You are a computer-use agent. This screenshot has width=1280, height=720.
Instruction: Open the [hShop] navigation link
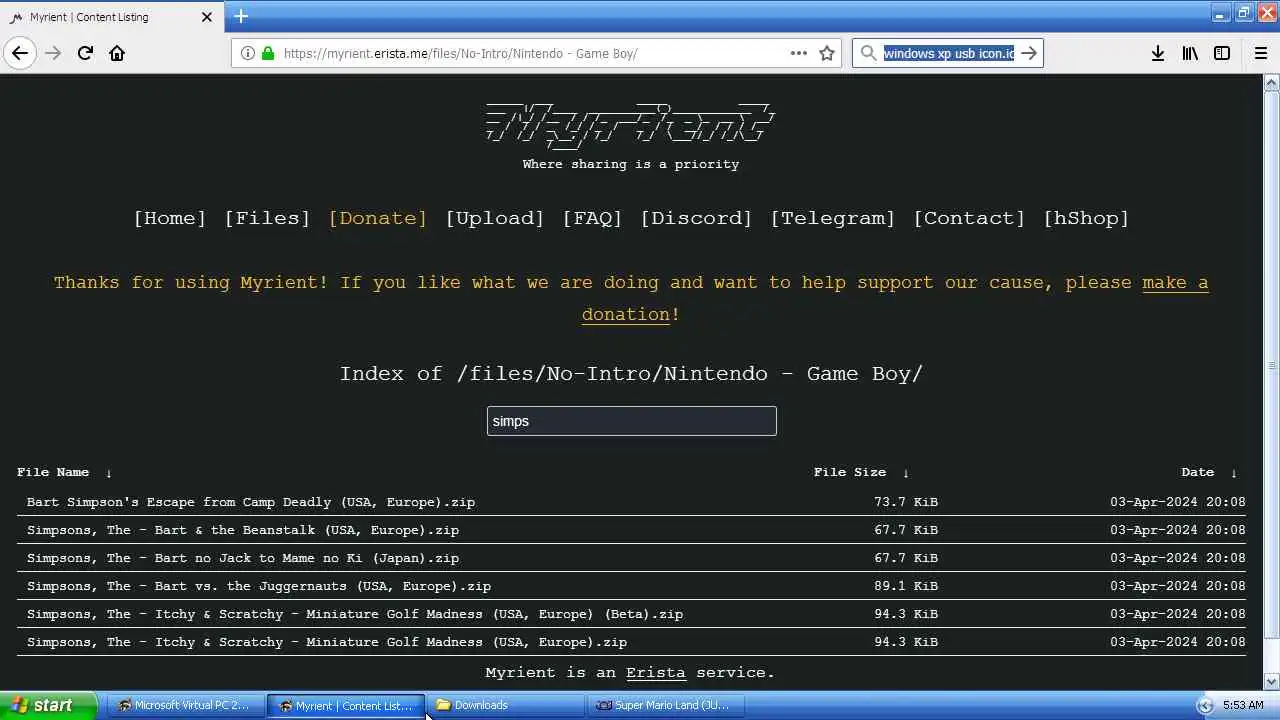coord(1086,218)
